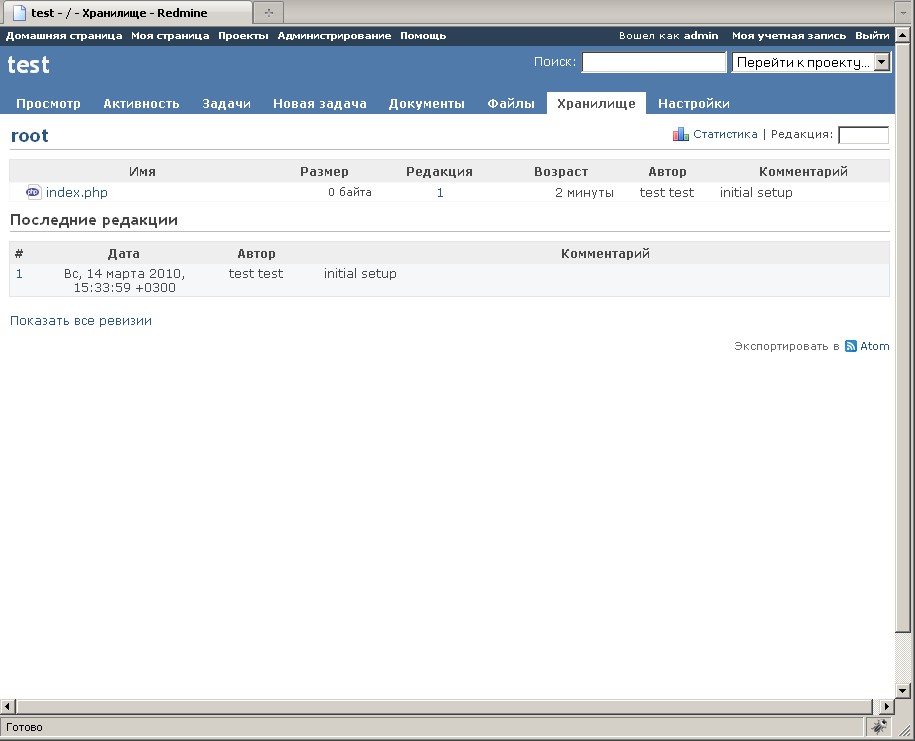Open Администрирование link

click(334, 36)
